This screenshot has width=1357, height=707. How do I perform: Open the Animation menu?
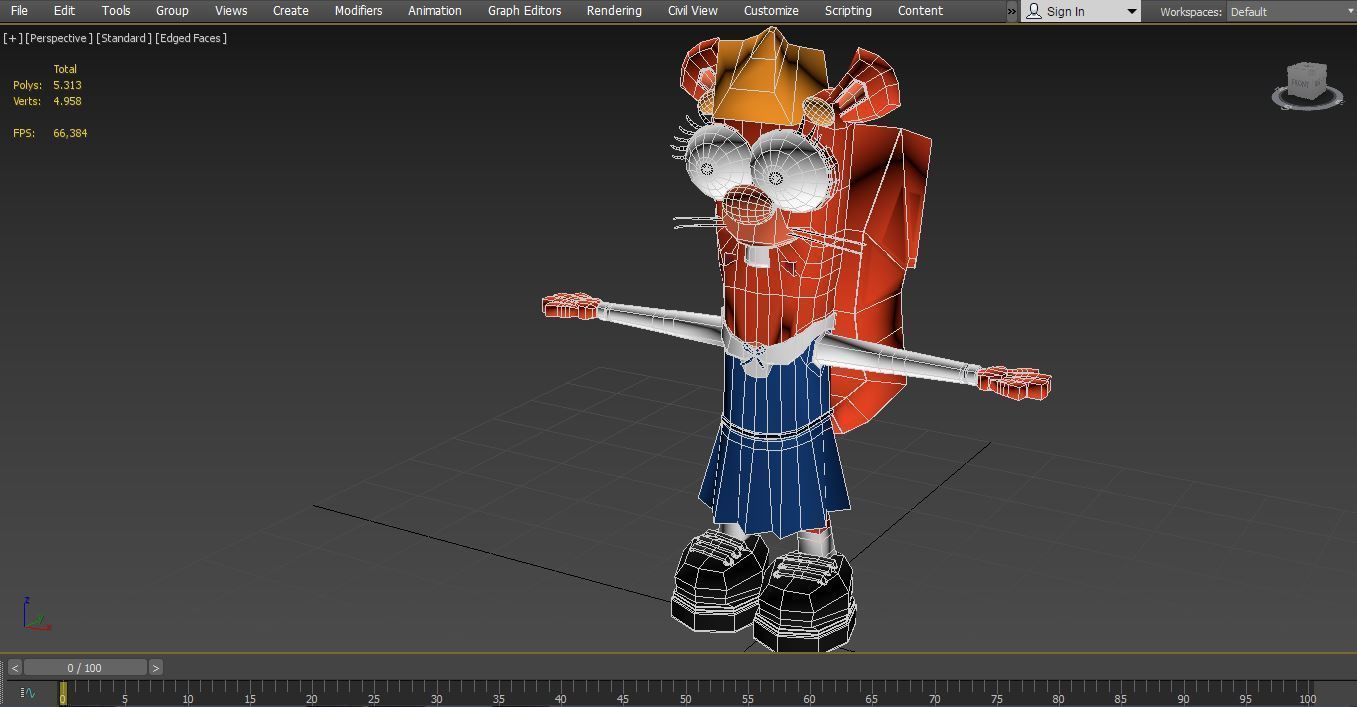(x=435, y=11)
